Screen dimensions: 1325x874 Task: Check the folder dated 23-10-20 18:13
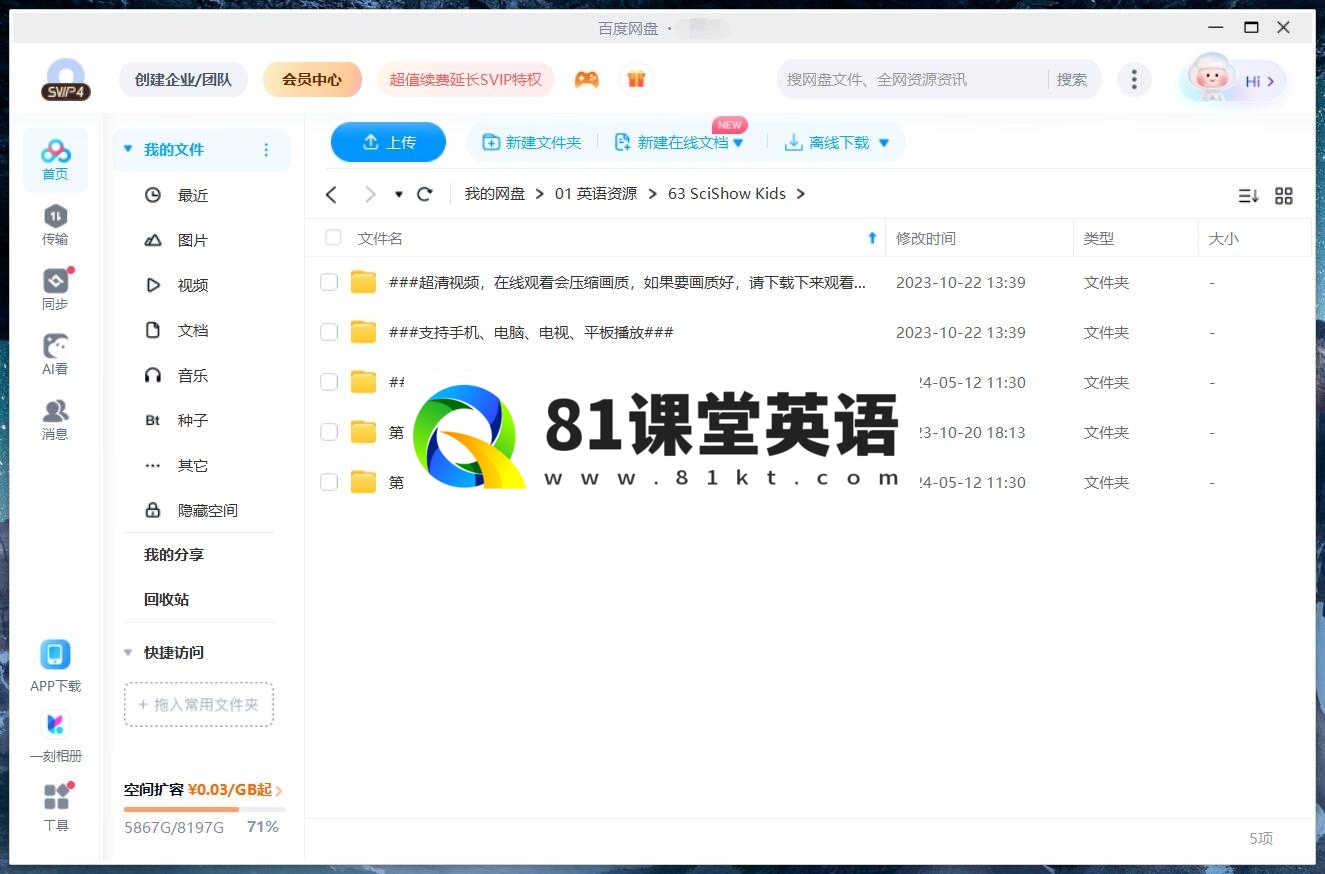[x=329, y=432]
